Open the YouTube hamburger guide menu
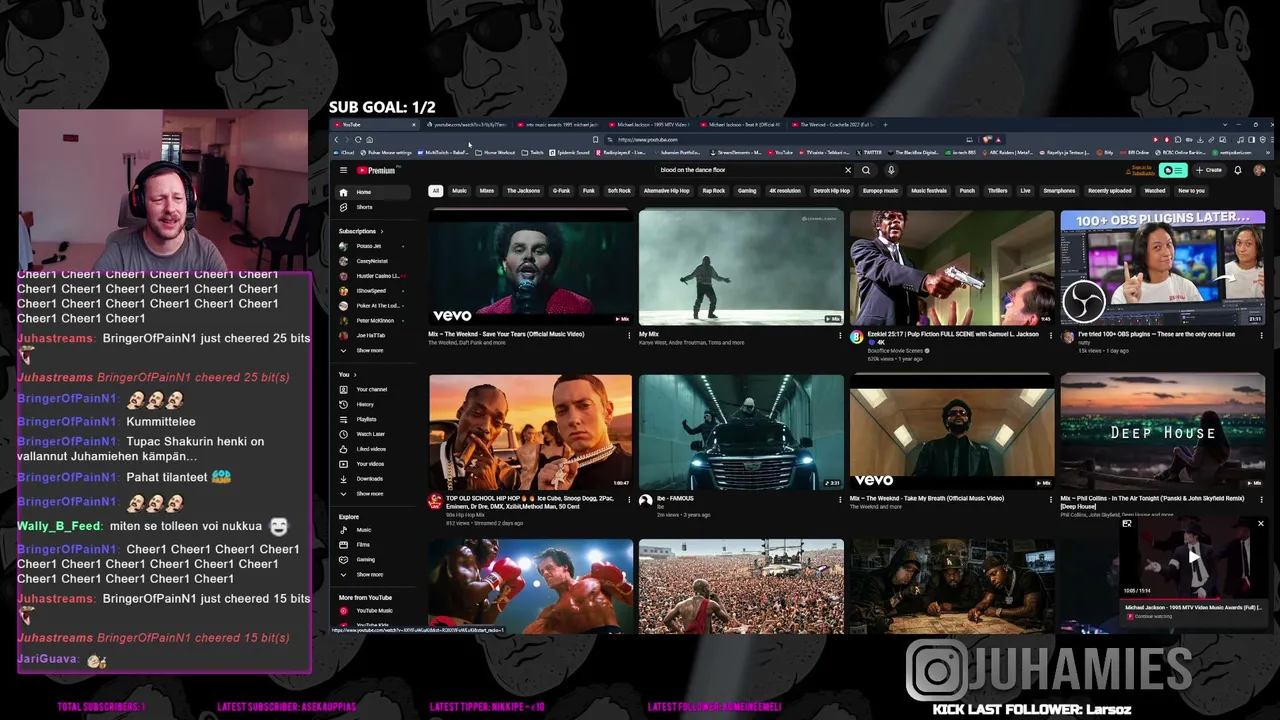 click(x=343, y=170)
